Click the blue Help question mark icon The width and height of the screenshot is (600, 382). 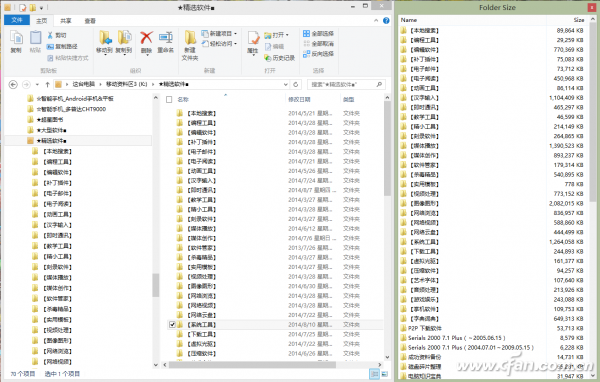[386, 21]
